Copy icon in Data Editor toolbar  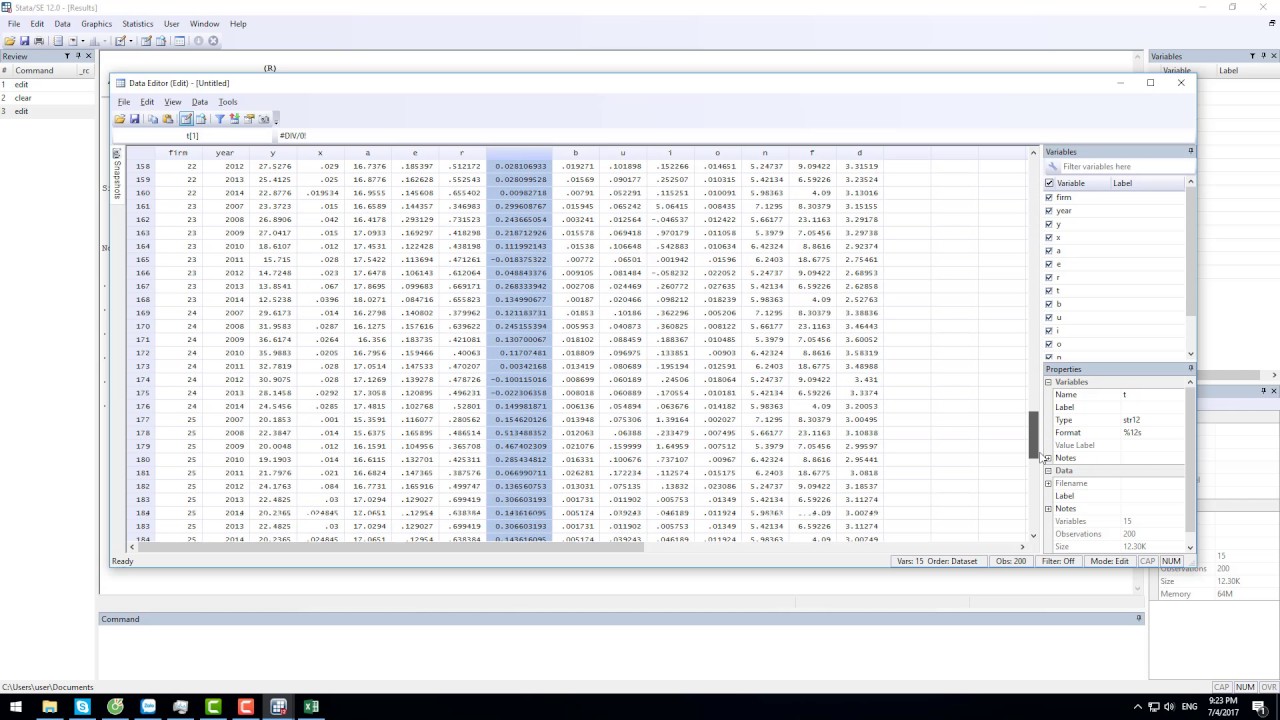coord(153,119)
